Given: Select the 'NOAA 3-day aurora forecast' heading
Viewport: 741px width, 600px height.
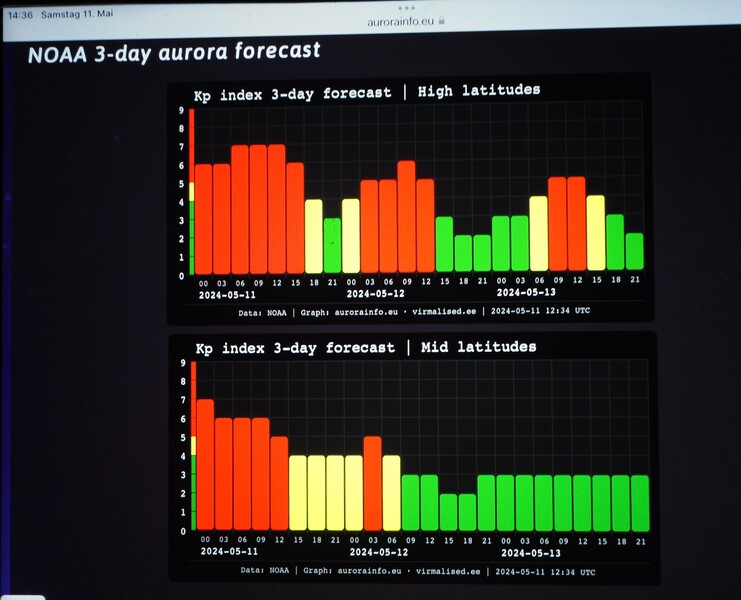Looking at the screenshot, I should (x=174, y=52).
